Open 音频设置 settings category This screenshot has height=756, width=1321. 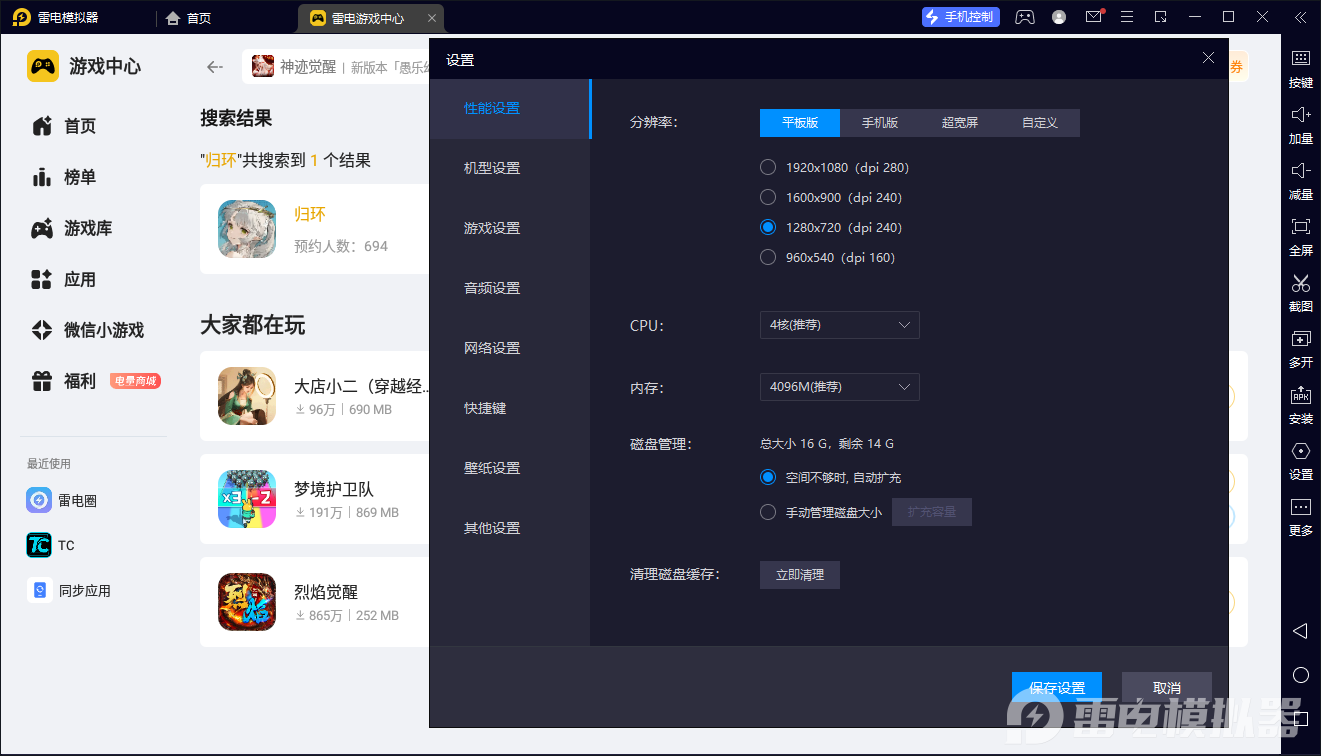pyautogui.click(x=510, y=288)
